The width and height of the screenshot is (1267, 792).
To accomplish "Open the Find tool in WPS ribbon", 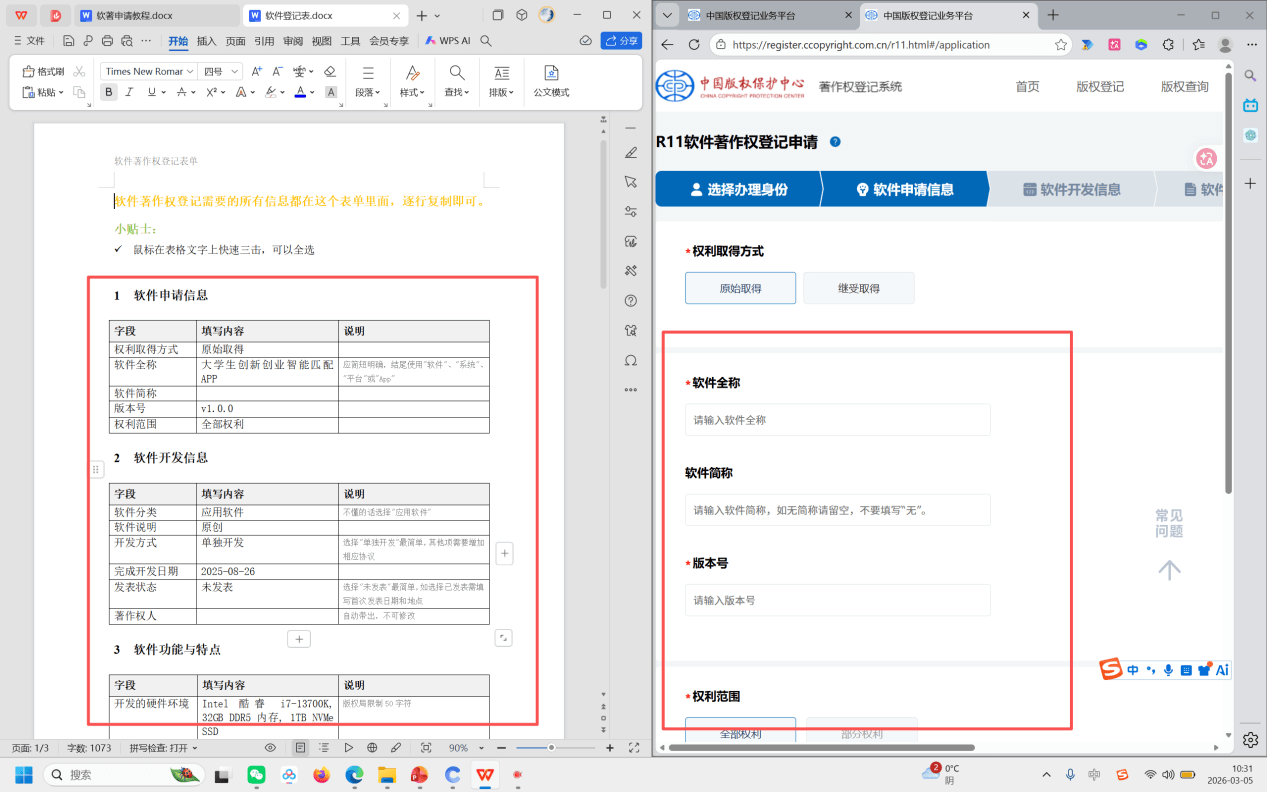I will (455, 78).
